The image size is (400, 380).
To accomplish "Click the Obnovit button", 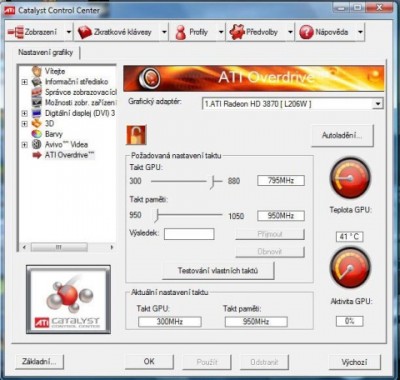I will [x=270, y=252].
